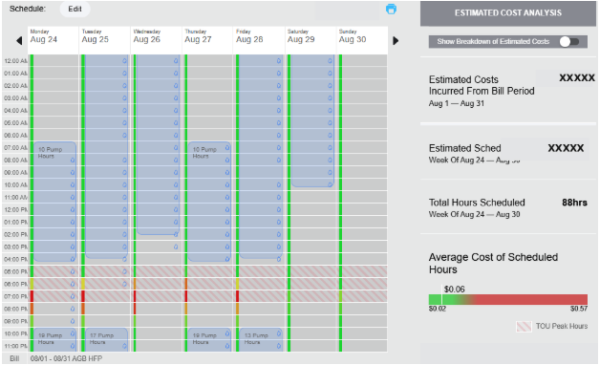Image resolution: width=600 pixels, height=365 pixels.
Task: Click the 04:00 PM time row label
Action: (x=16, y=259)
